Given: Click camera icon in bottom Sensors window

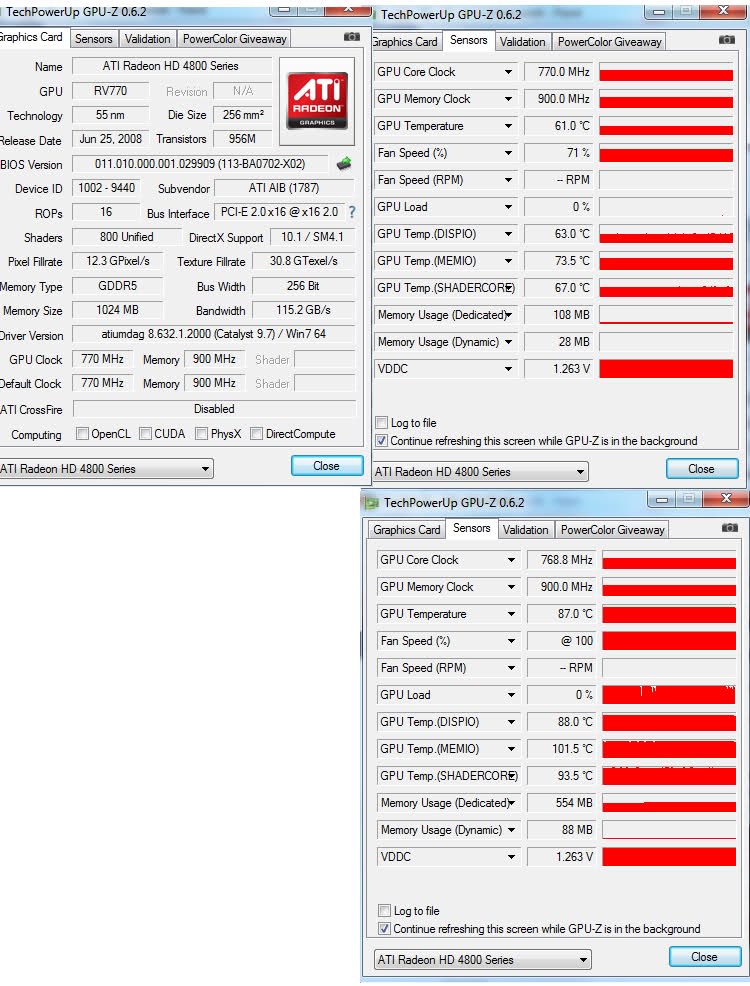Looking at the screenshot, I should click(729, 528).
